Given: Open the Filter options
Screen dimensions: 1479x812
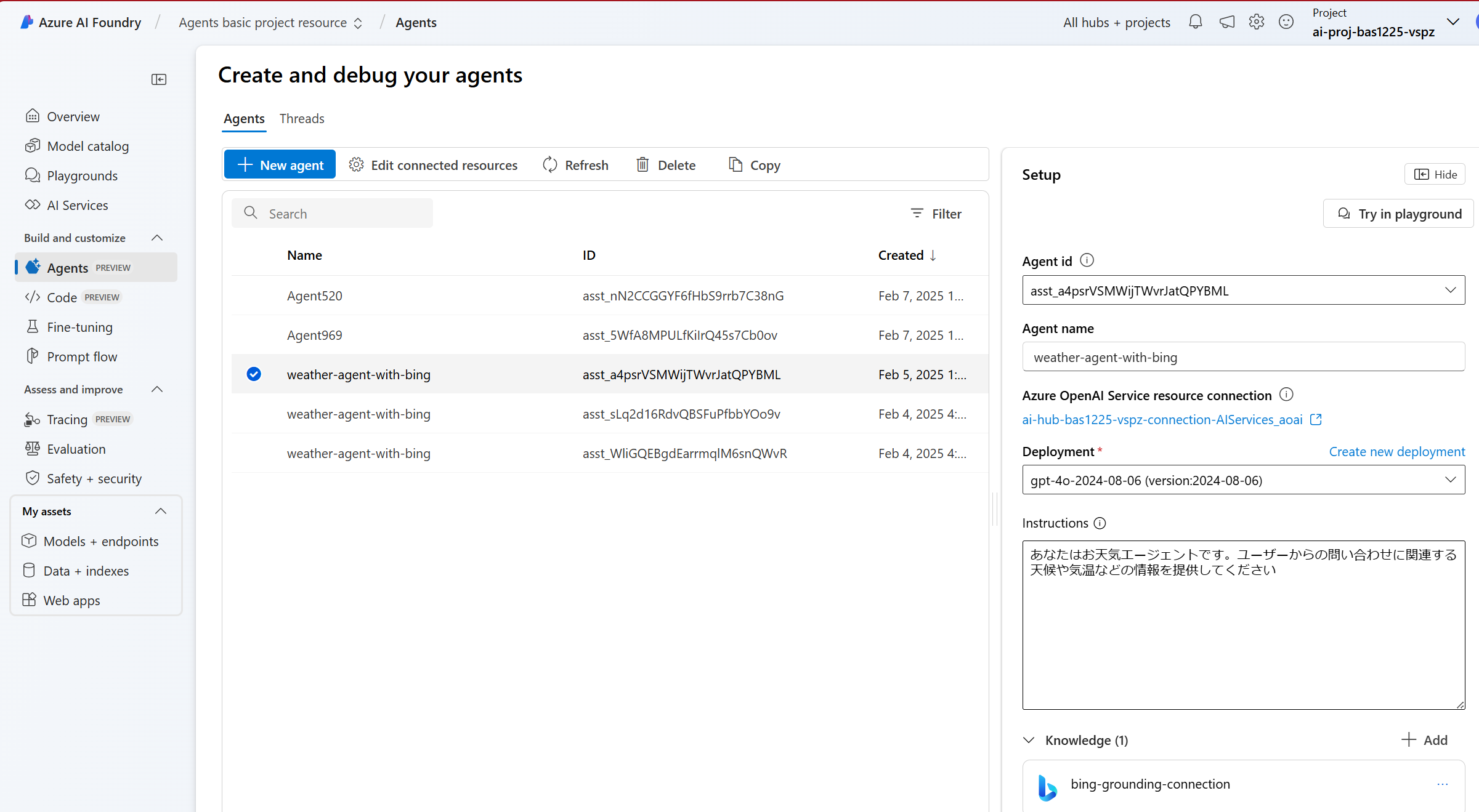Looking at the screenshot, I should [x=936, y=213].
